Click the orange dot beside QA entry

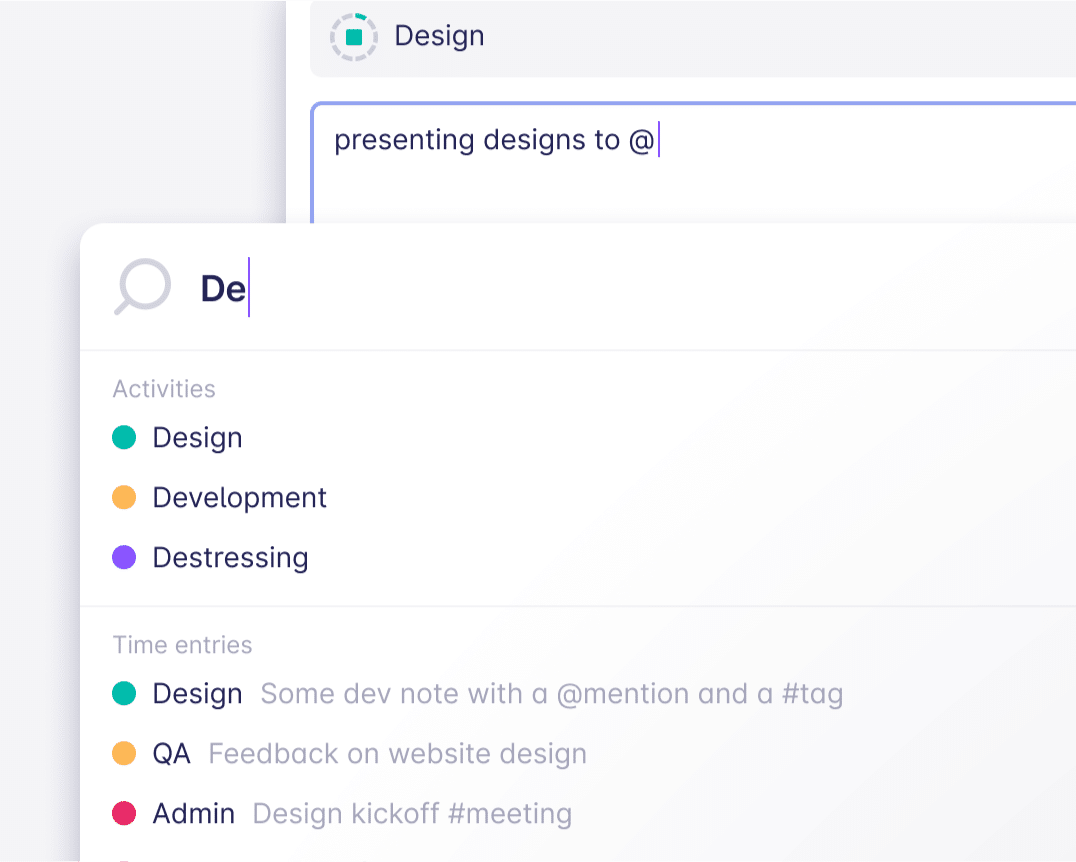[124, 754]
